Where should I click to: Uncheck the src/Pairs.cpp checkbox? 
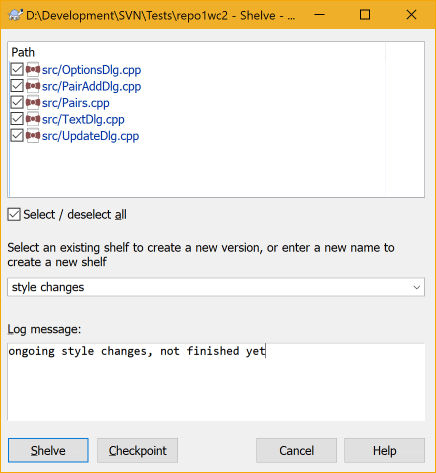coord(17,103)
